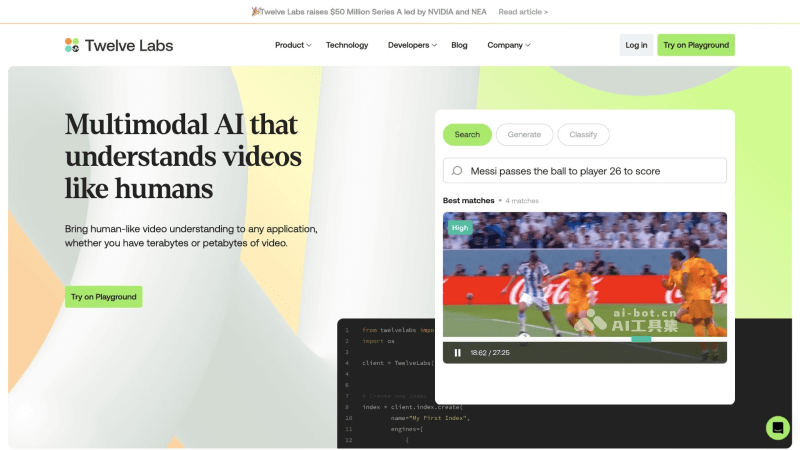Open the chat widget bubble

click(778, 428)
